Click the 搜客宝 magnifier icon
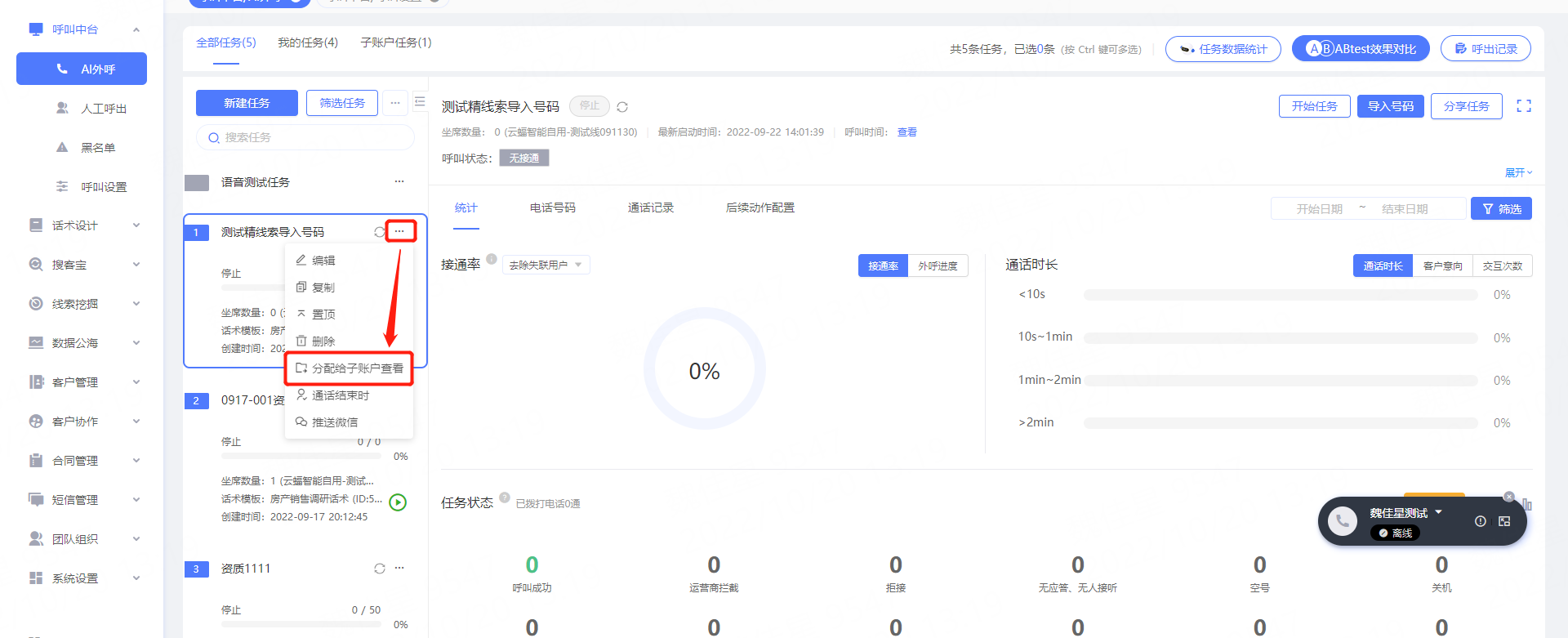The image size is (1568, 638). pyautogui.click(x=36, y=264)
